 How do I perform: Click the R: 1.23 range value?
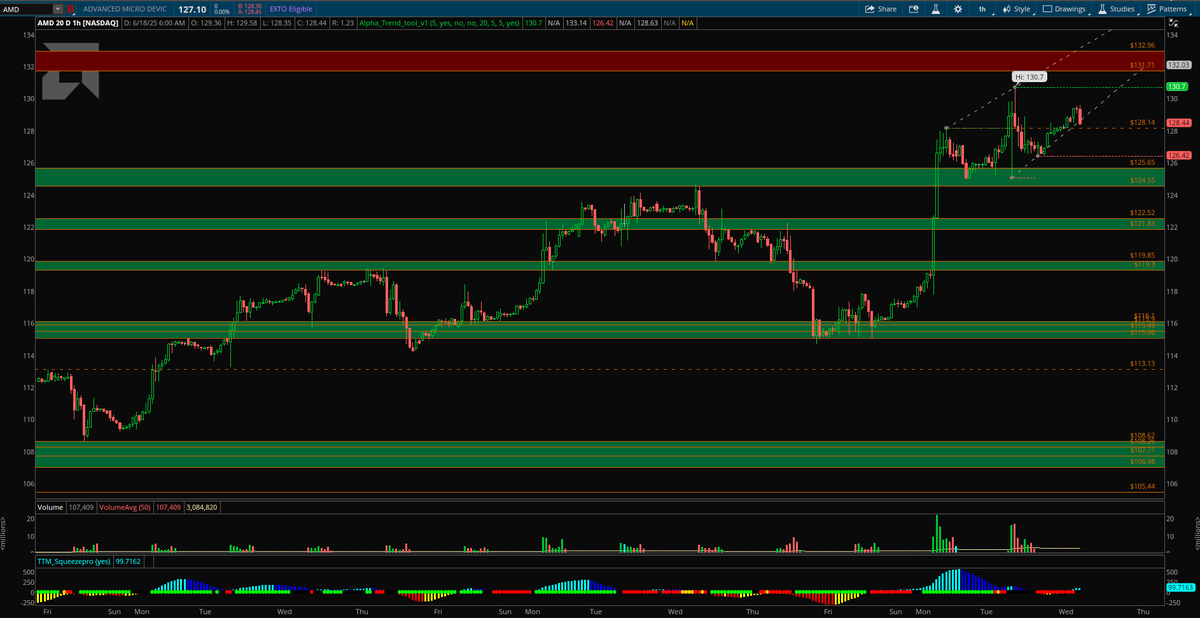(343, 23)
